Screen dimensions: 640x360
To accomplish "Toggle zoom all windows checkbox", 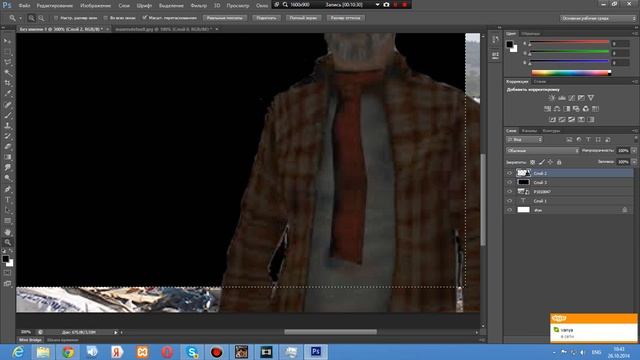I will coord(106,18).
